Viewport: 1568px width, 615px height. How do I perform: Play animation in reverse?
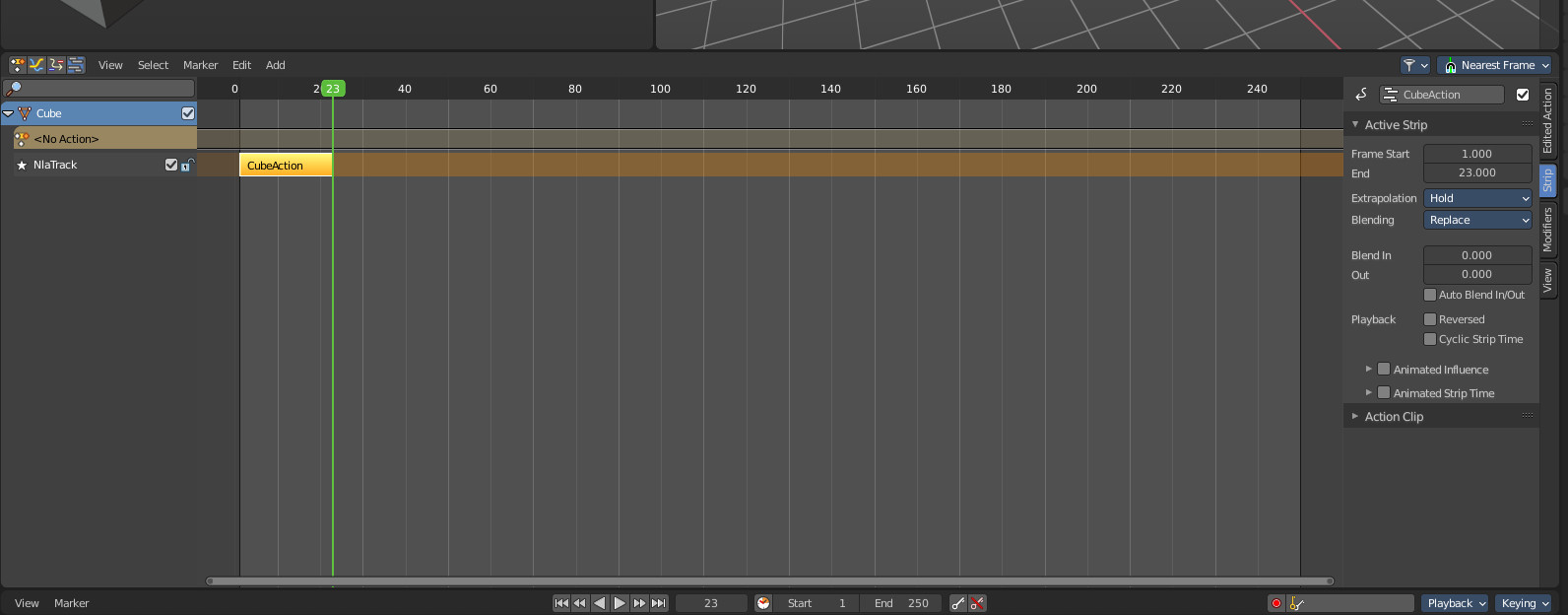600,603
